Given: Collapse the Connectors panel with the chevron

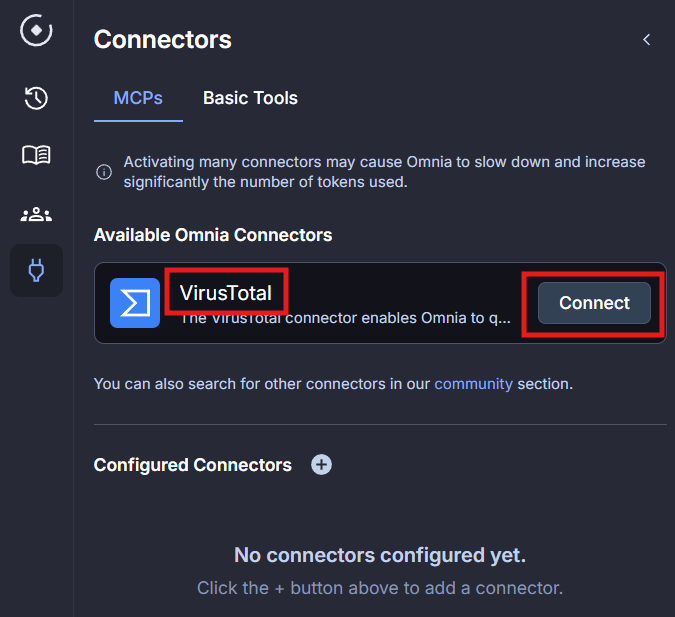Looking at the screenshot, I should (647, 40).
